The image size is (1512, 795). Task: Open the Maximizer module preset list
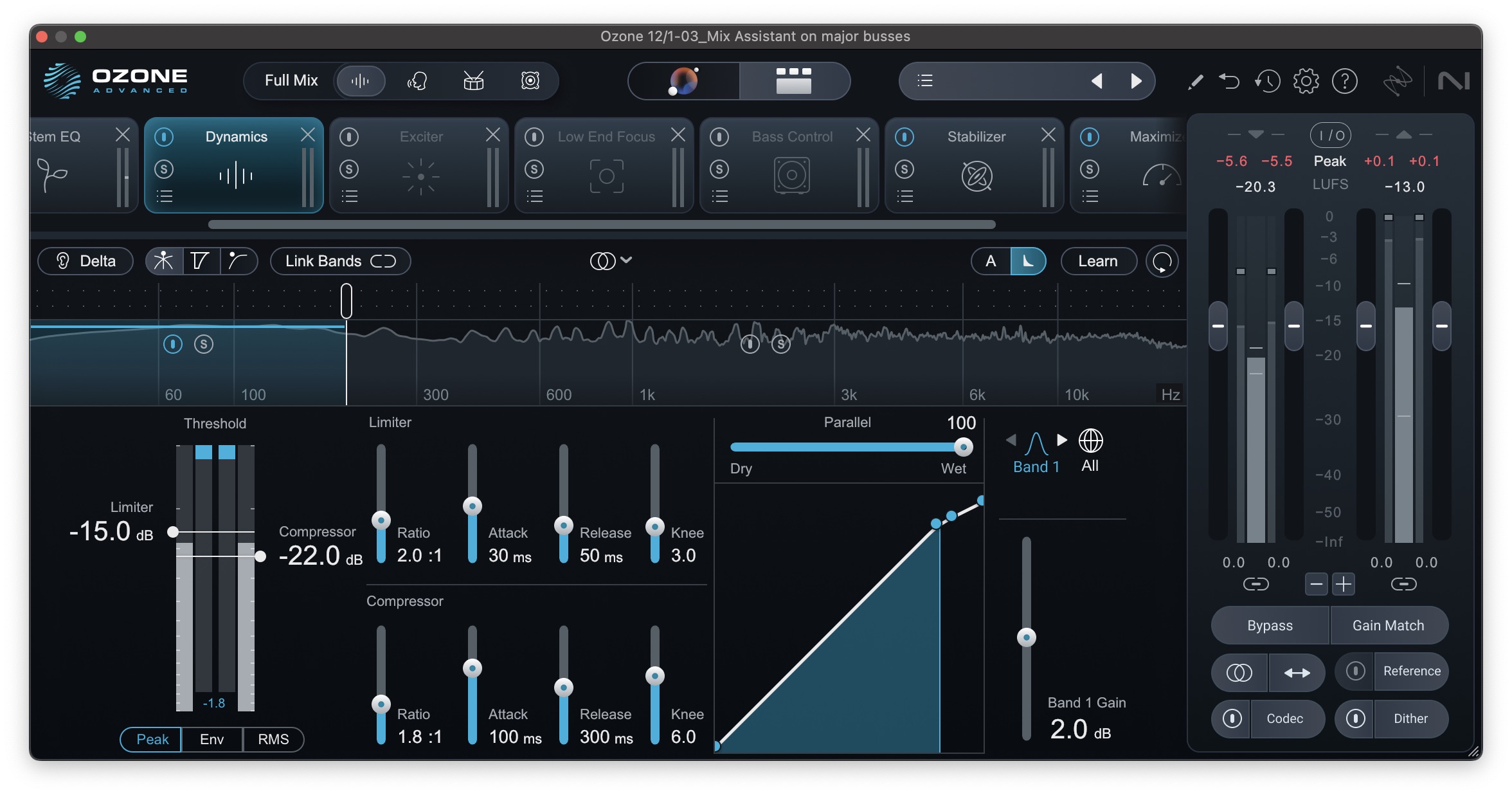(x=1090, y=196)
